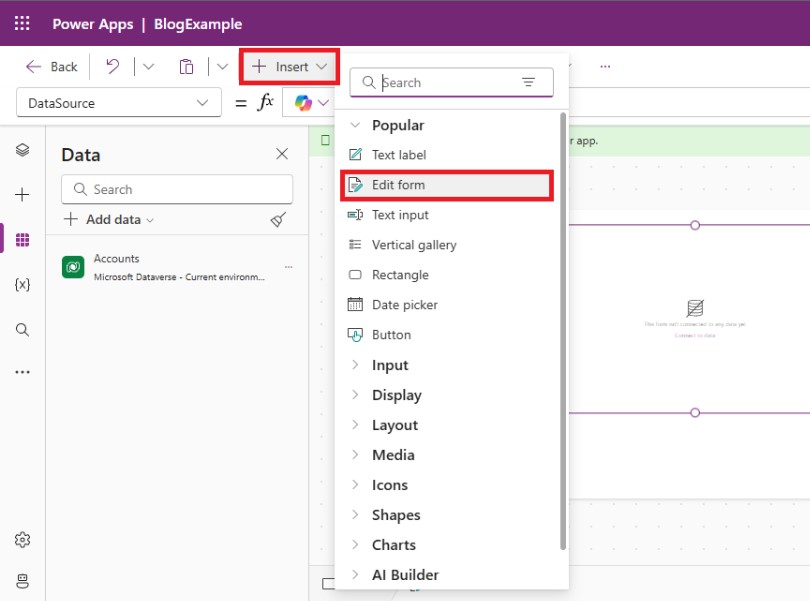Image resolution: width=810 pixels, height=601 pixels.
Task: Click the Undo arrow icon
Action: pos(113,66)
